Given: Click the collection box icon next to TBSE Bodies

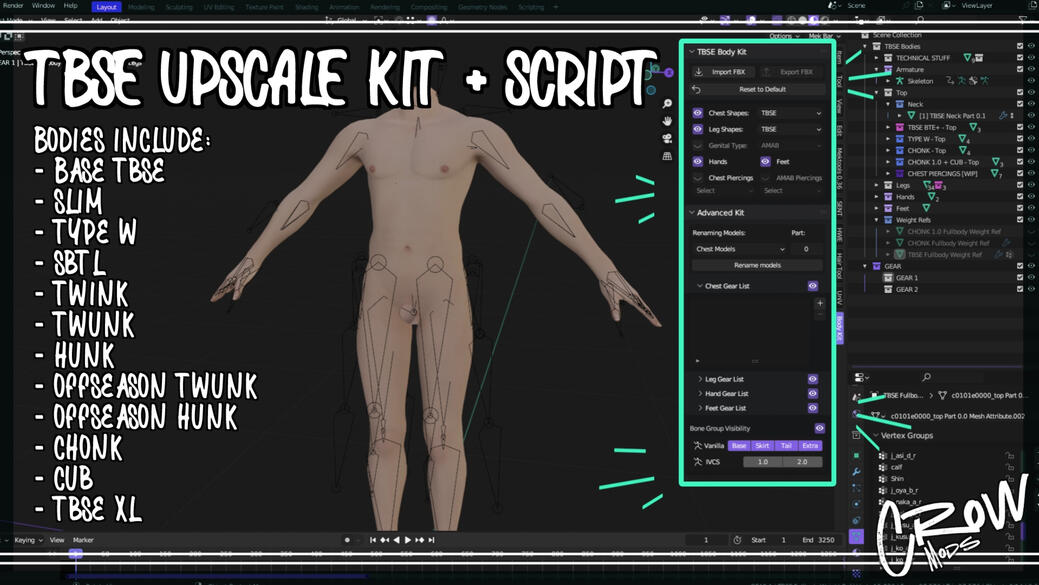Looking at the screenshot, I should pos(876,47).
